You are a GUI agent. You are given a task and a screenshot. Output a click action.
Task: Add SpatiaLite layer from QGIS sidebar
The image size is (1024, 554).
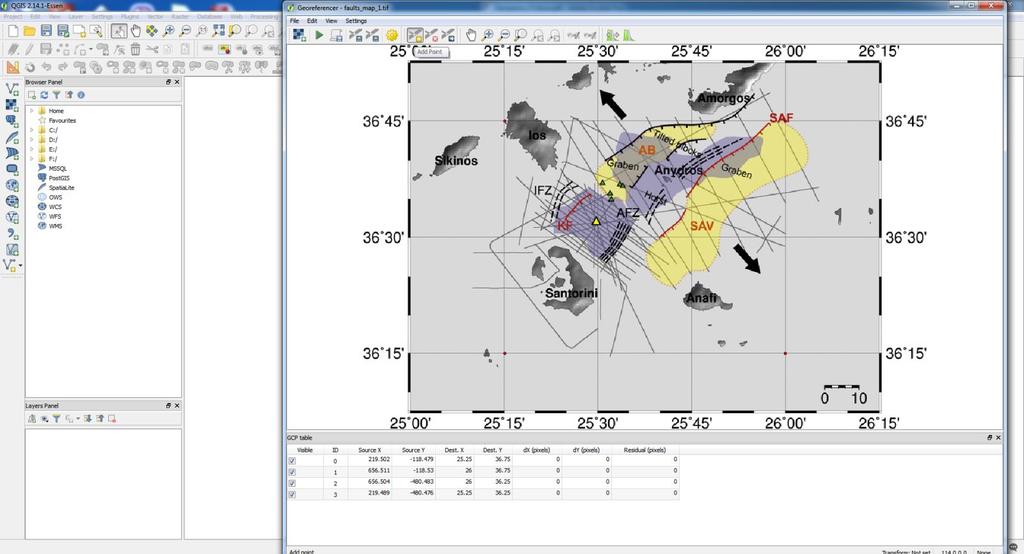pyautogui.click(x=11, y=137)
